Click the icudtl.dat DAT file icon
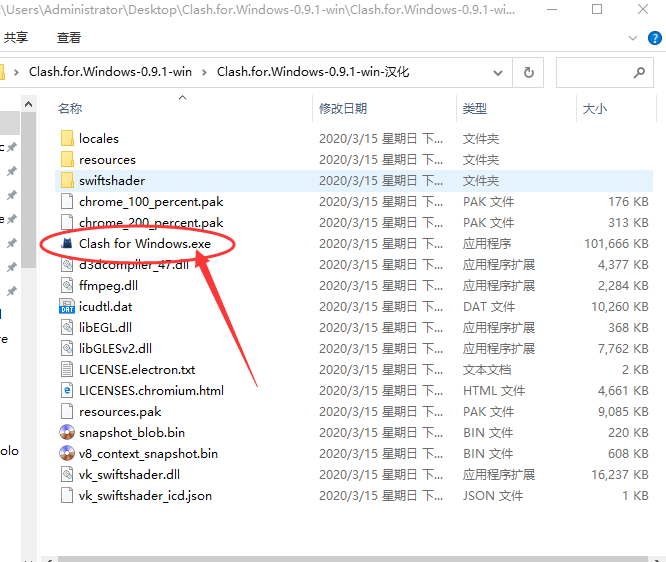Screen dimensions: 666x562 [67, 306]
